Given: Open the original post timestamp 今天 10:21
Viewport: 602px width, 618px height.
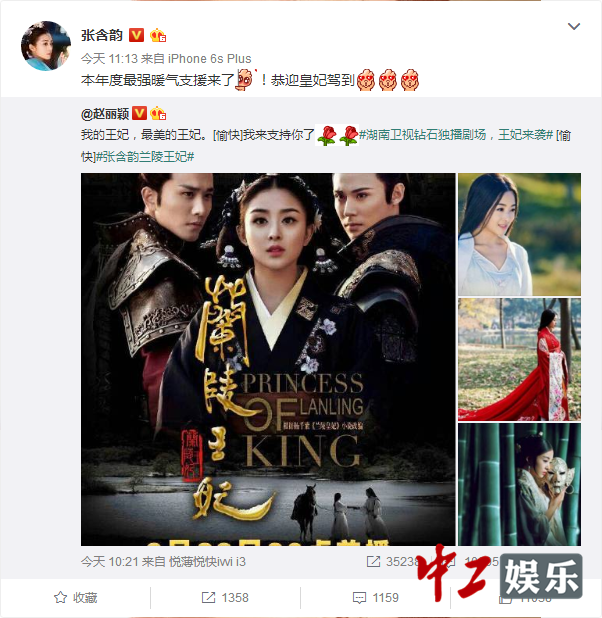Looking at the screenshot, I should coord(109,561).
